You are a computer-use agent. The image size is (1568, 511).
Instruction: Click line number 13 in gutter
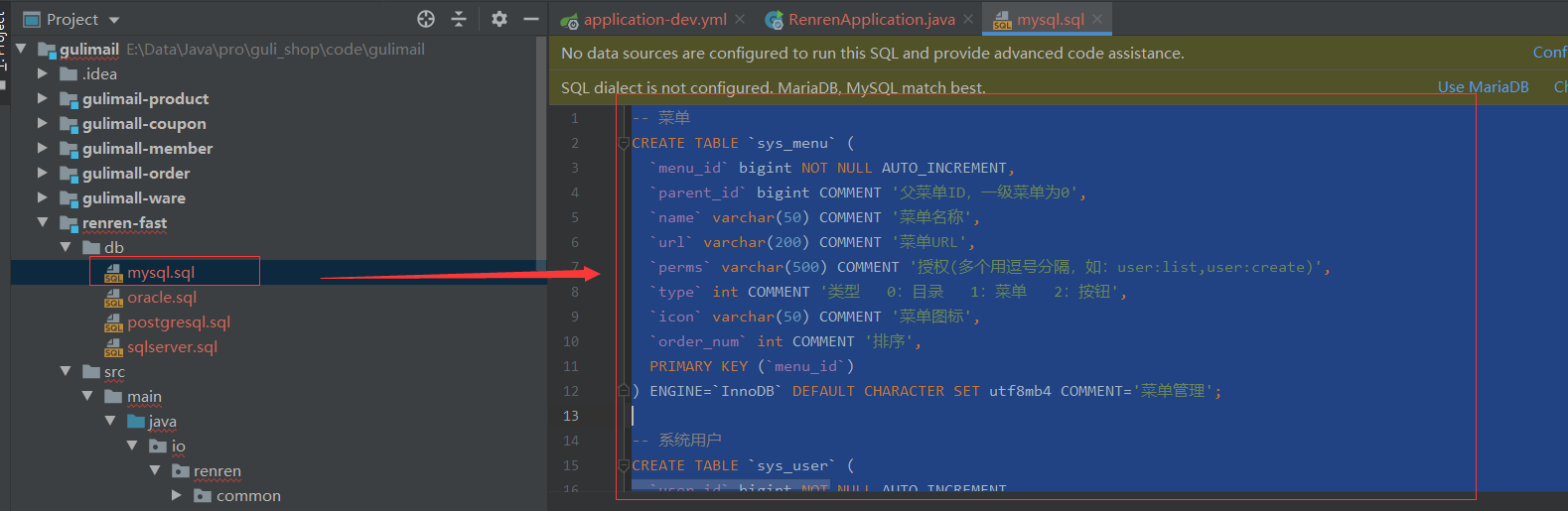(571, 416)
